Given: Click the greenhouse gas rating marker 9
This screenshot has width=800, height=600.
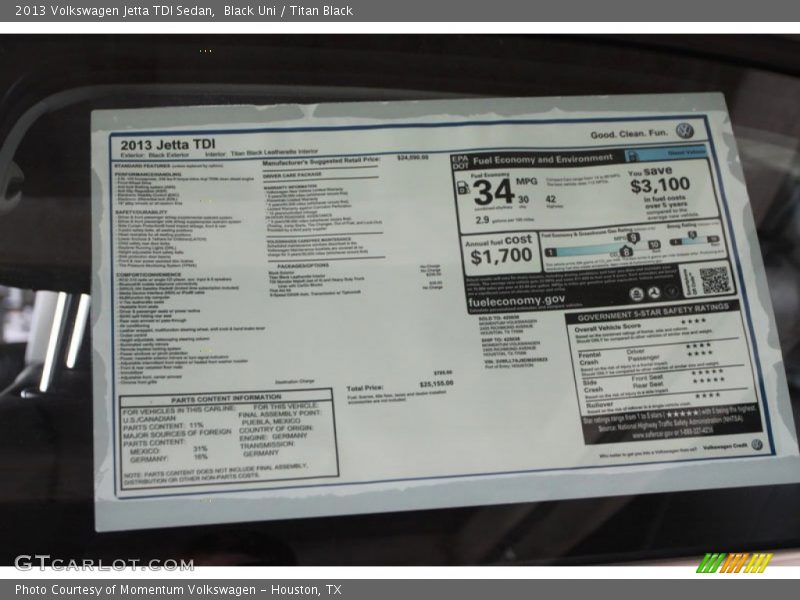Looking at the screenshot, I should [633, 238].
